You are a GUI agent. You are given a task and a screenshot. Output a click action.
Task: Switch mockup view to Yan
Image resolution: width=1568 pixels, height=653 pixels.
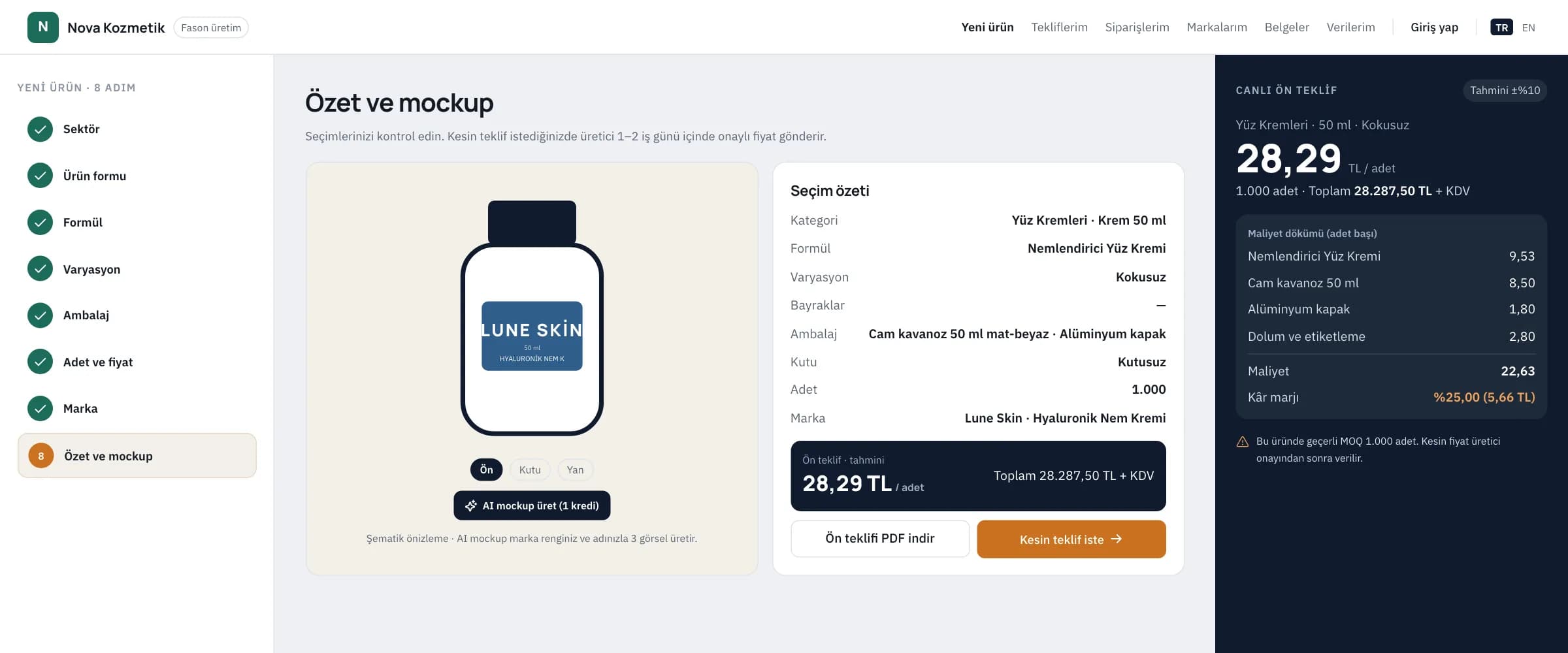pos(575,470)
